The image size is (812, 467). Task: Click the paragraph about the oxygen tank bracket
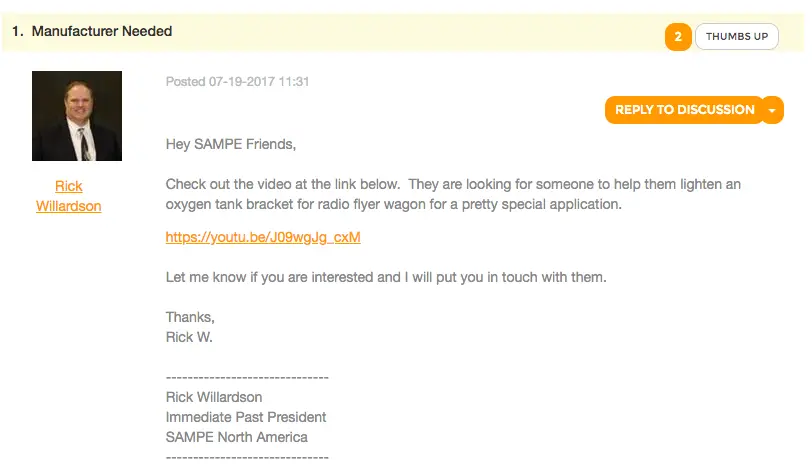tap(453, 195)
